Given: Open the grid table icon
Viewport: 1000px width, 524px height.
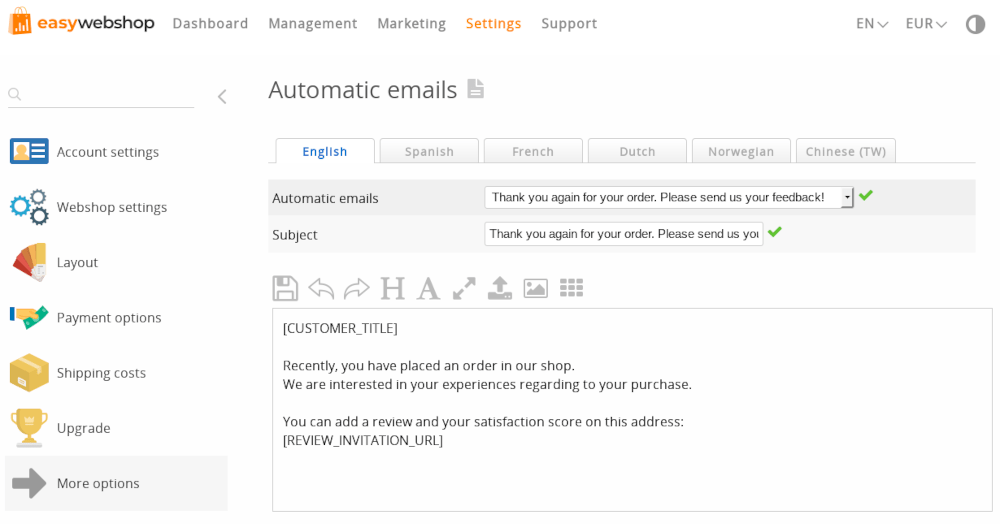Looking at the screenshot, I should tap(571, 288).
